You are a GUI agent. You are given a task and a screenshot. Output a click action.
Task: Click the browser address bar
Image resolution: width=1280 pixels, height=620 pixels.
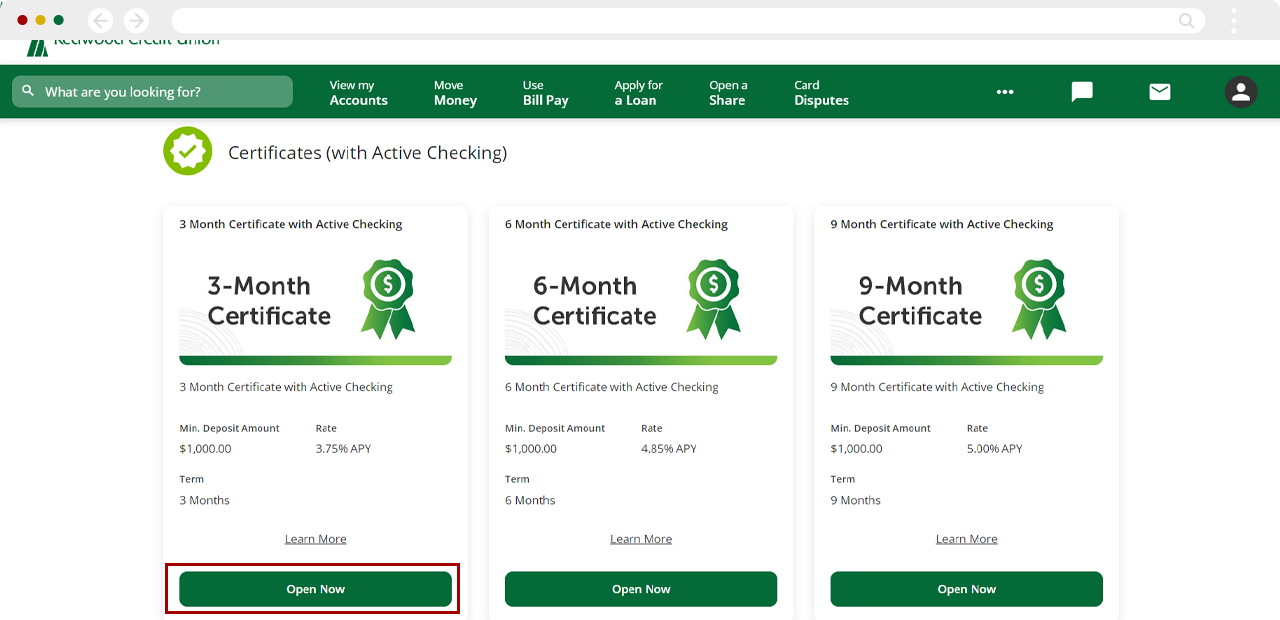(688, 20)
